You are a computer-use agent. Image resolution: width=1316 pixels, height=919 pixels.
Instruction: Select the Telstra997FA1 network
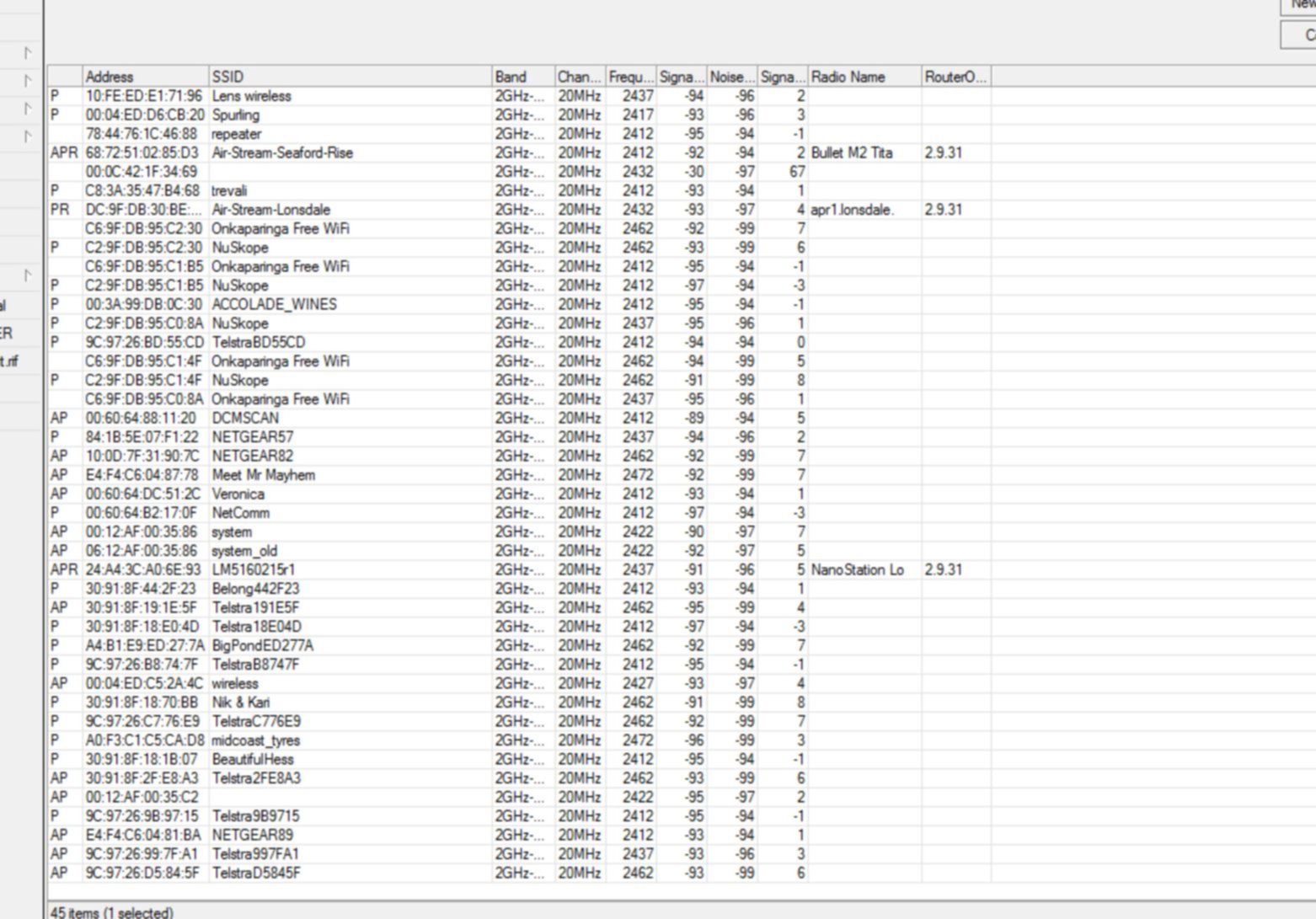(x=254, y=854)
